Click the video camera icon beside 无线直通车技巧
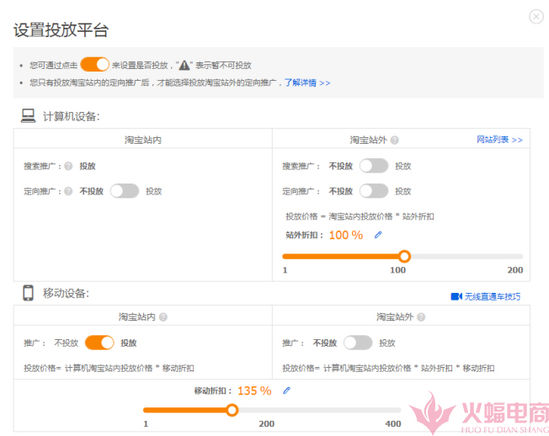This screenshot has height=436, width=549. [x=457, y=296]
